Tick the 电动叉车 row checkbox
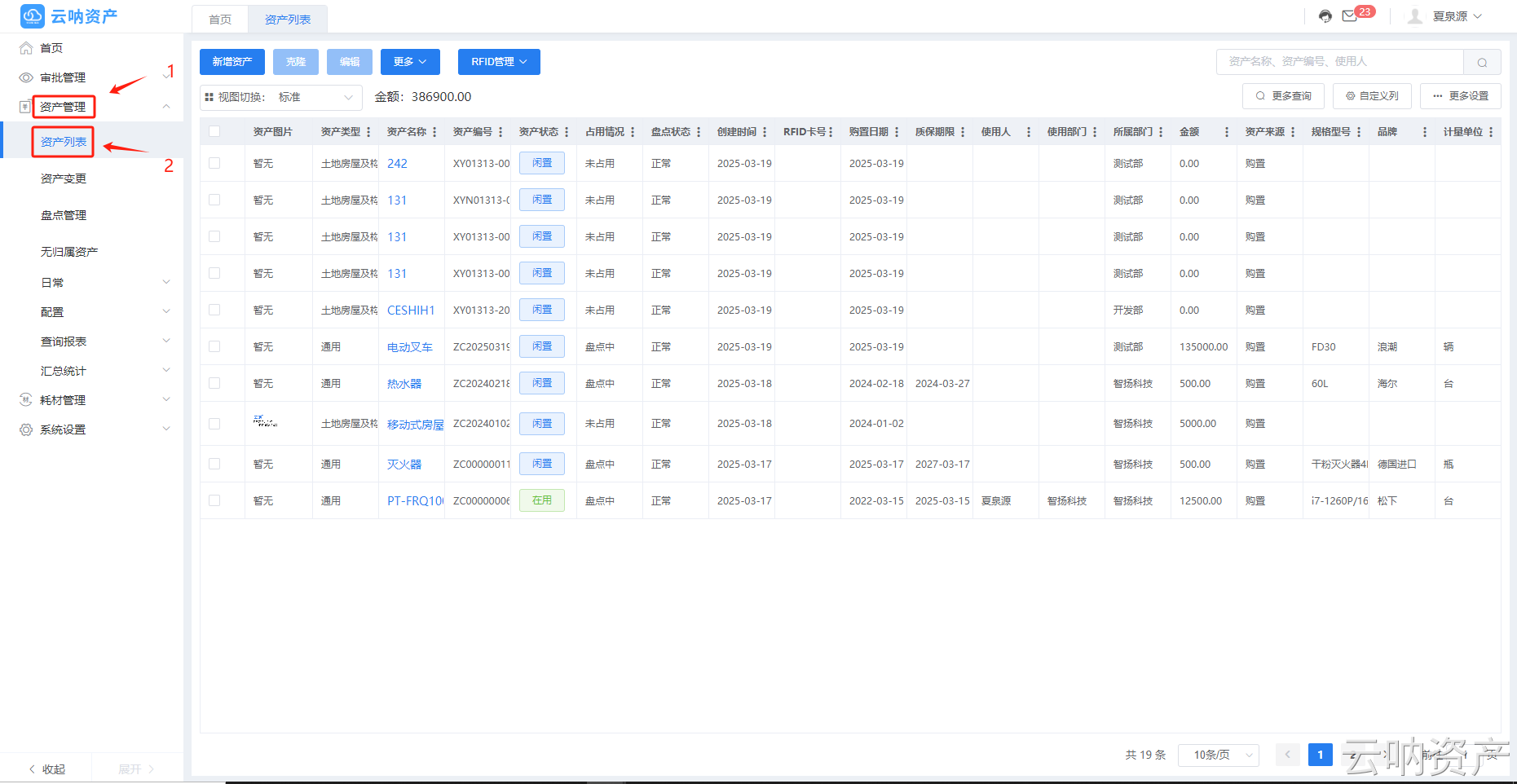 [214, 346]
